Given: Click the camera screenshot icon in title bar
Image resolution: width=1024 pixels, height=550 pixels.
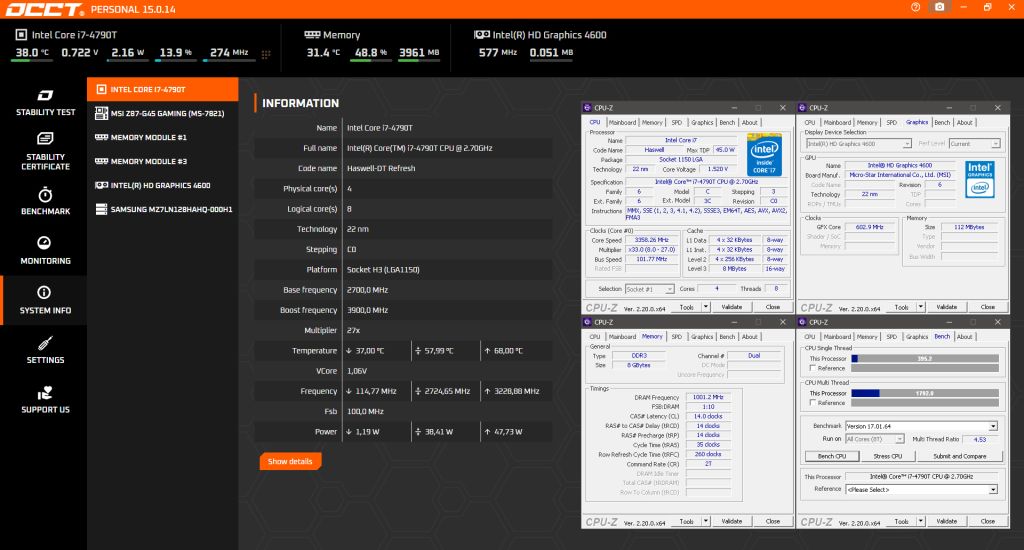Looking at the screenshot, I should pyautogui.click(x=939, y=7).
